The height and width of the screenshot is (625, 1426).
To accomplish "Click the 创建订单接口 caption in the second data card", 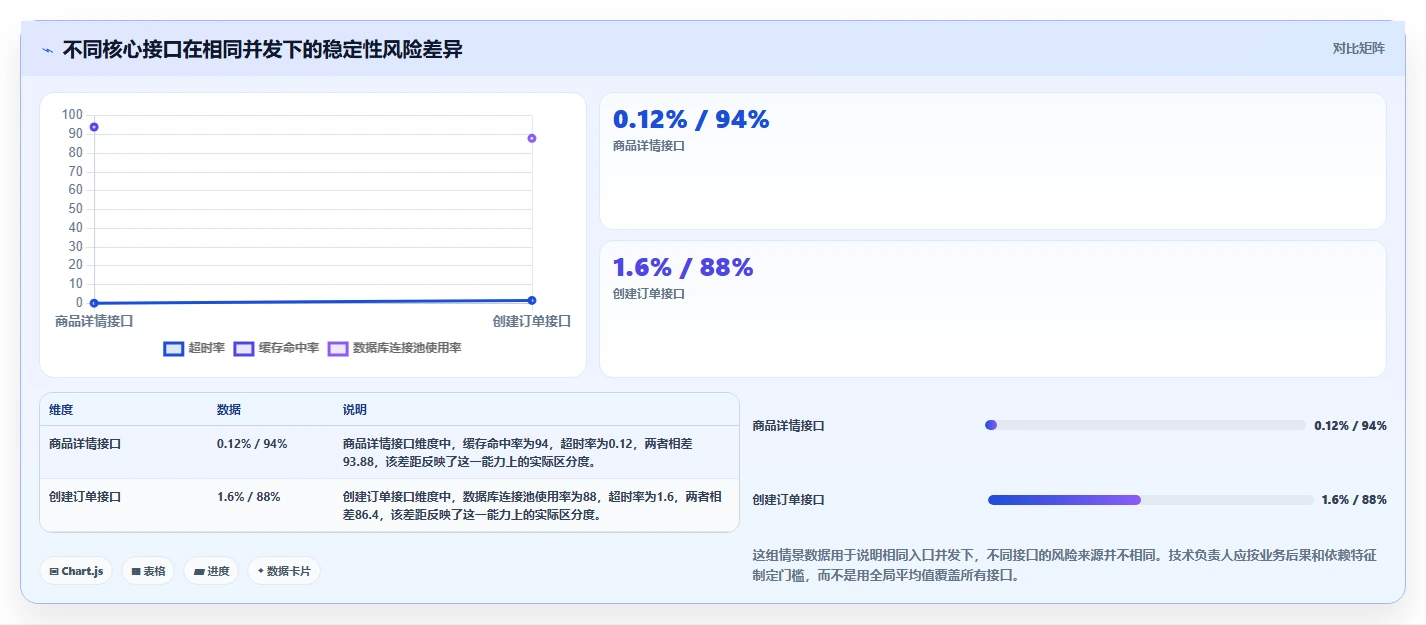I will [x=649, y=295].
